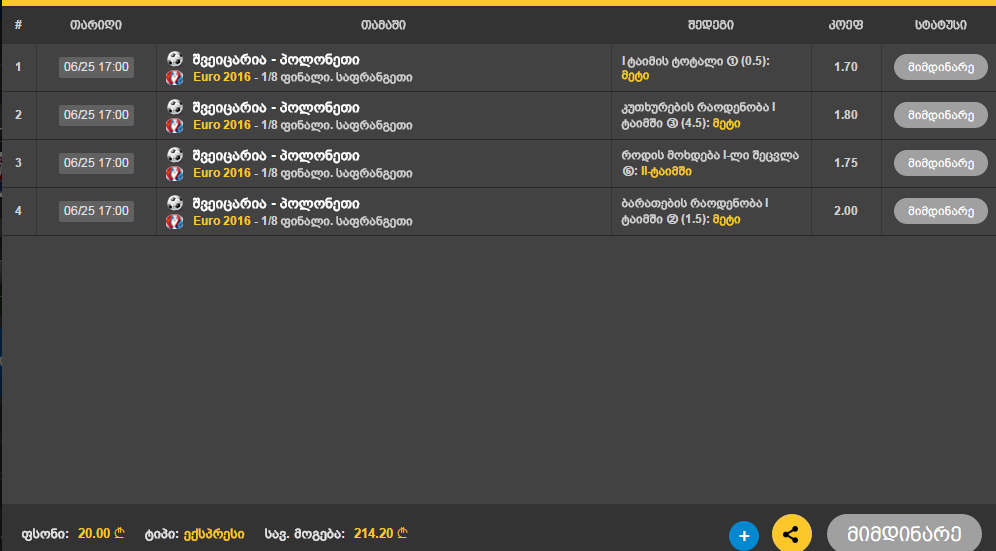Click the 'Euro 2016' link in row 4
The width and height of the screenshot is (996, 551).
point(222,221)
